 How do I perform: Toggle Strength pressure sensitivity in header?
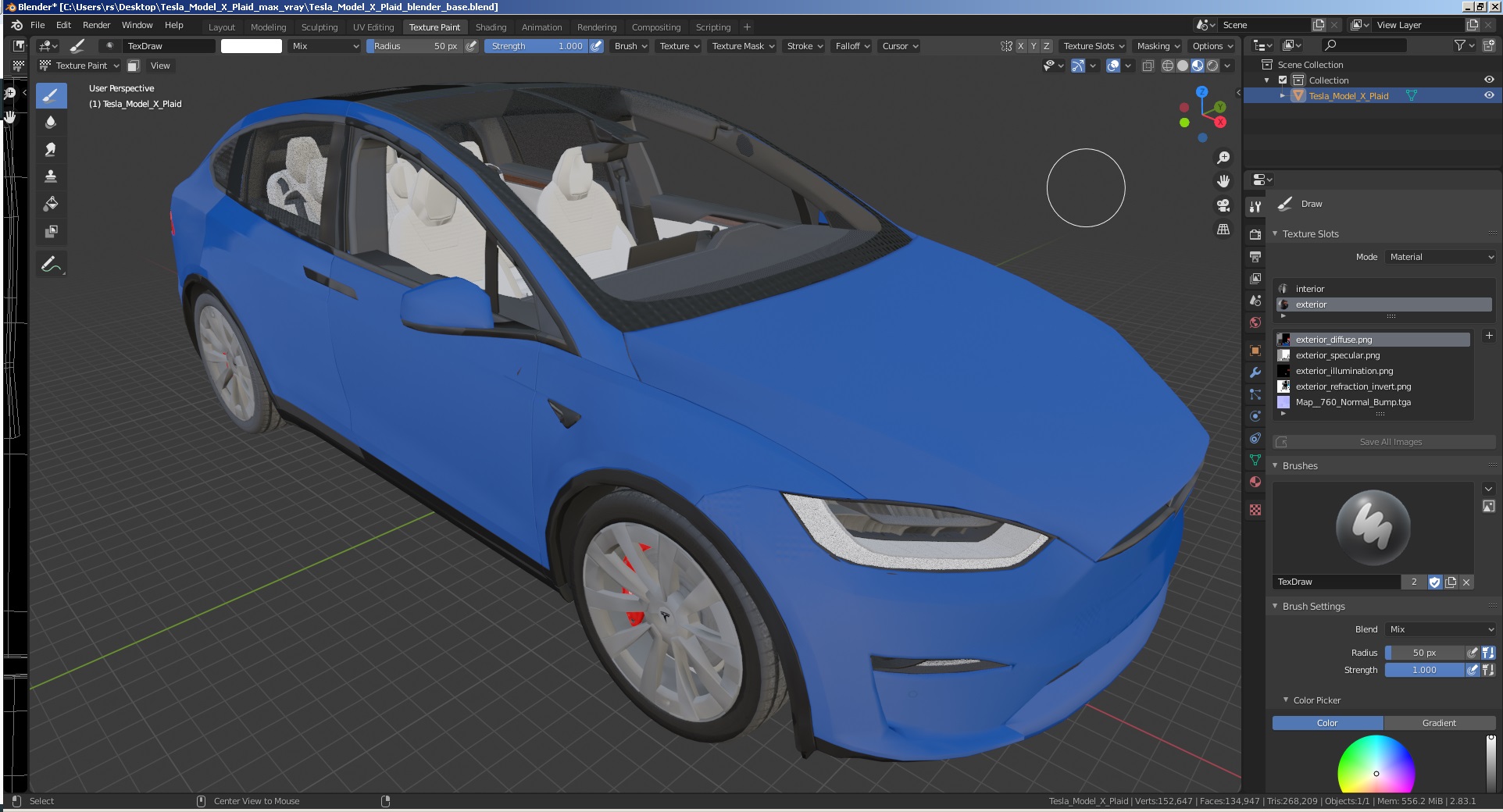pos(596,46)
